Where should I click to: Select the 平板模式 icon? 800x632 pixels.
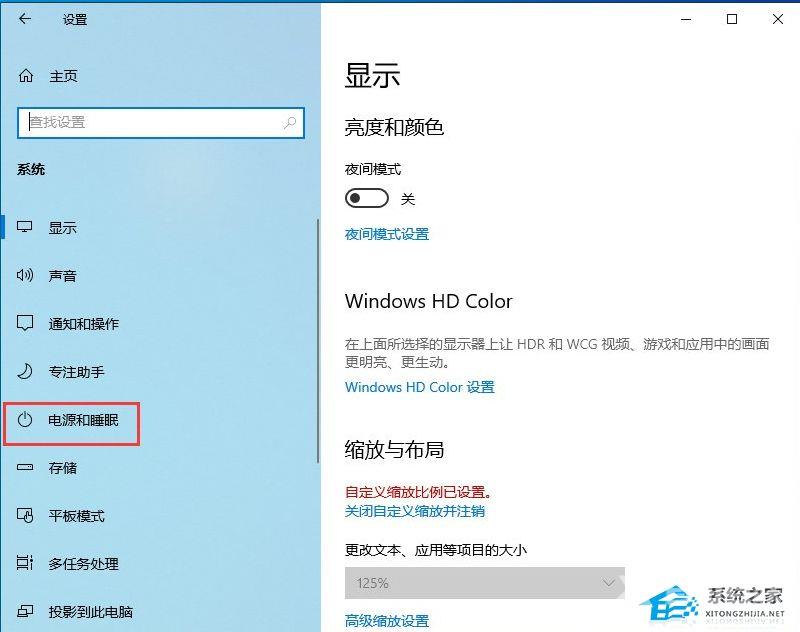click(24, 515)
